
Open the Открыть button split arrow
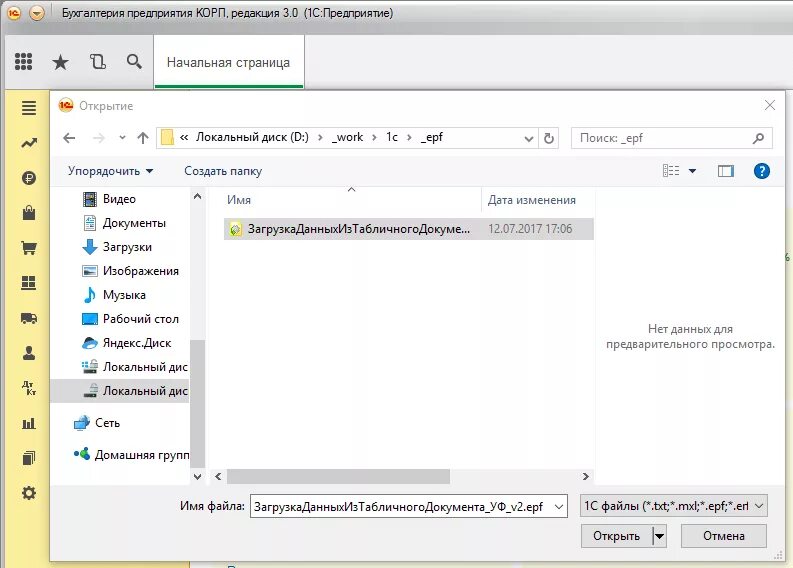(x=659, y=536)
